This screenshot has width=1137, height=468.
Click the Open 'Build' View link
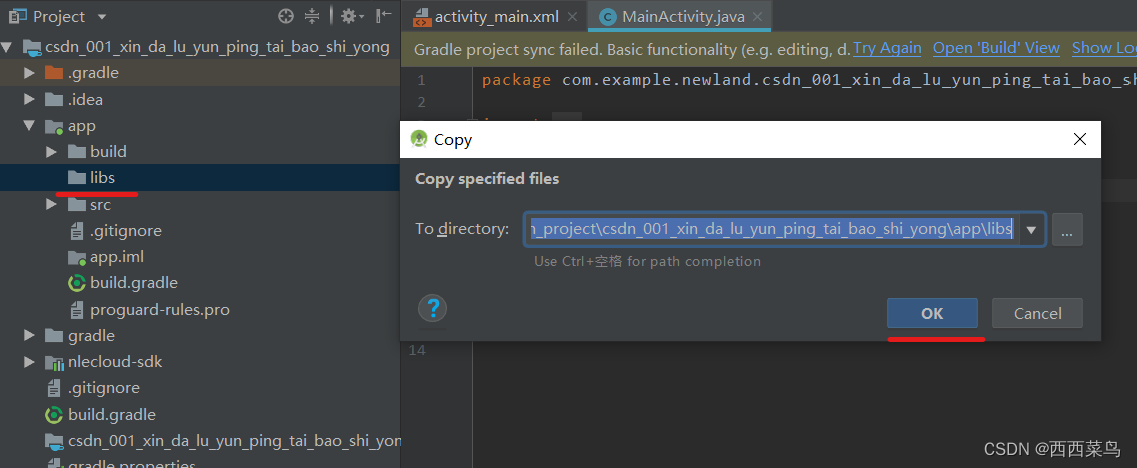996,49
